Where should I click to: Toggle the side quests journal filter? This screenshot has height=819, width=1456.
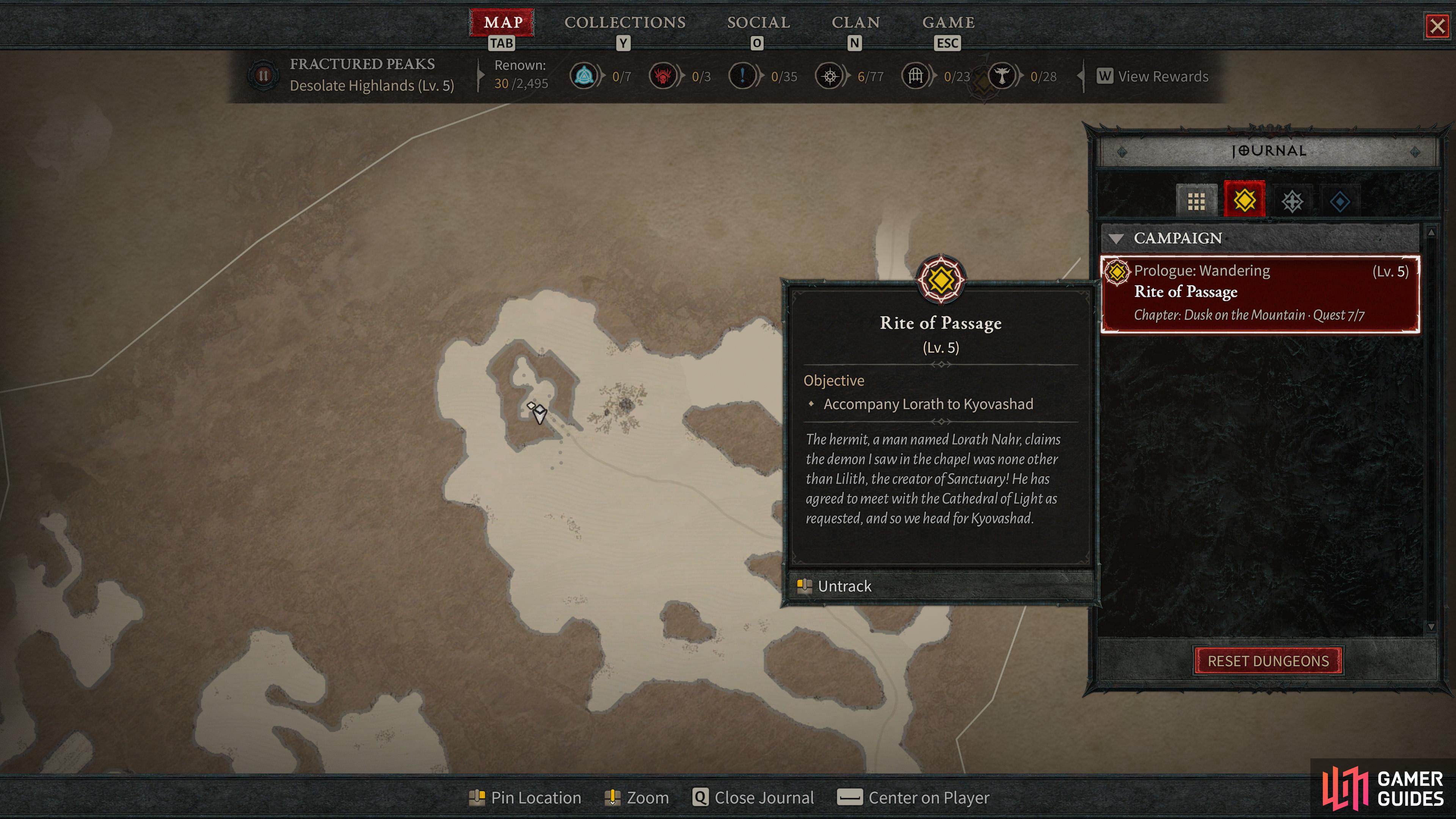[x=1292, y=201]
